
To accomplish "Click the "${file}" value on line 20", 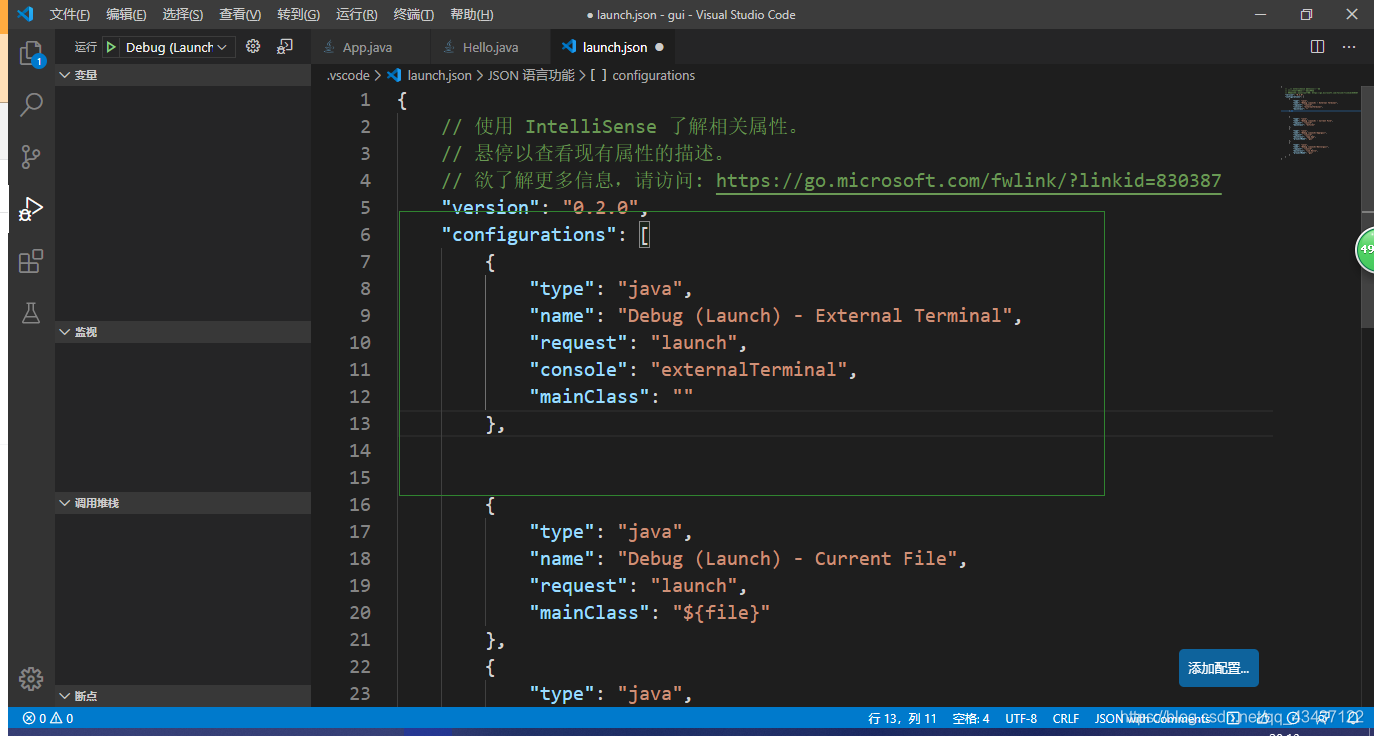I will pos(722,613).
